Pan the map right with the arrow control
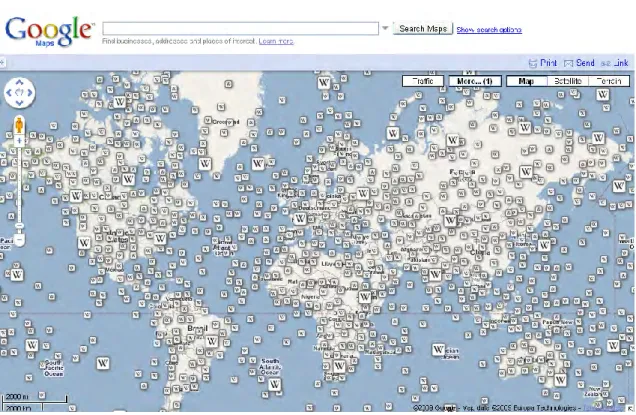 coord(30,93)
